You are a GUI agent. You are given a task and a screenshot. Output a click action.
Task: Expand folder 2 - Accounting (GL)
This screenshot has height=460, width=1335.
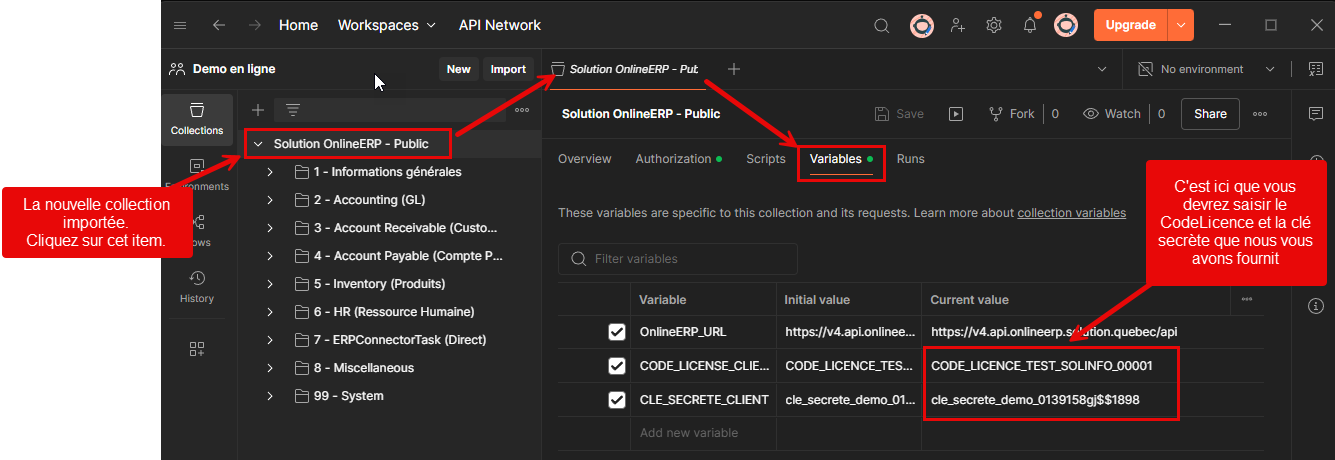[x=270, y=200]
